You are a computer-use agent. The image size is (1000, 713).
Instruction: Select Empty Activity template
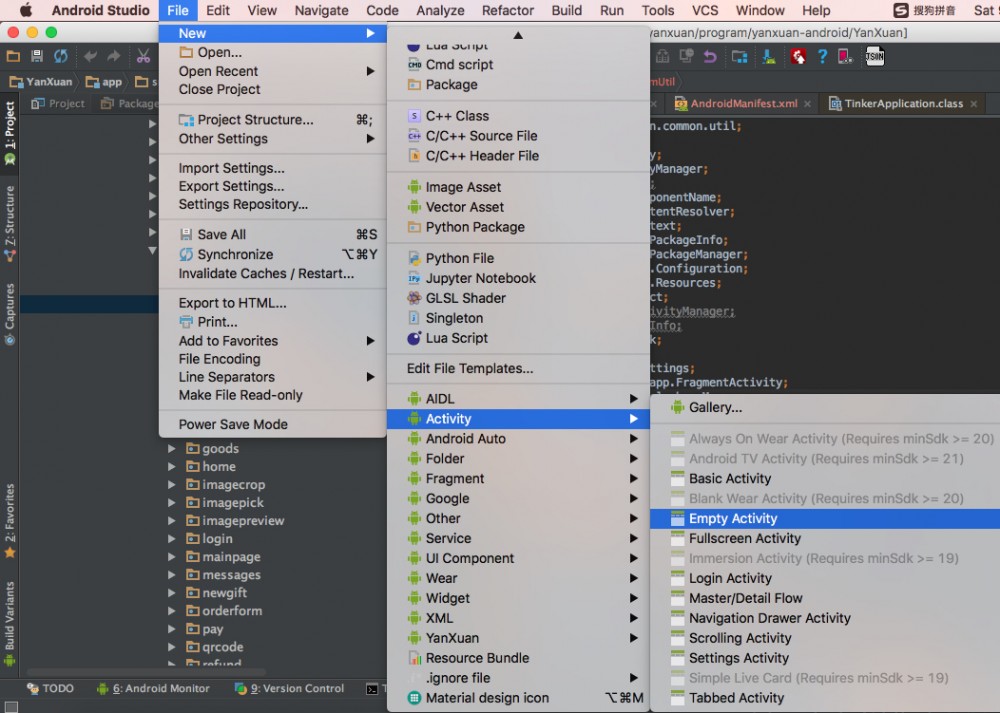(825, 518)
